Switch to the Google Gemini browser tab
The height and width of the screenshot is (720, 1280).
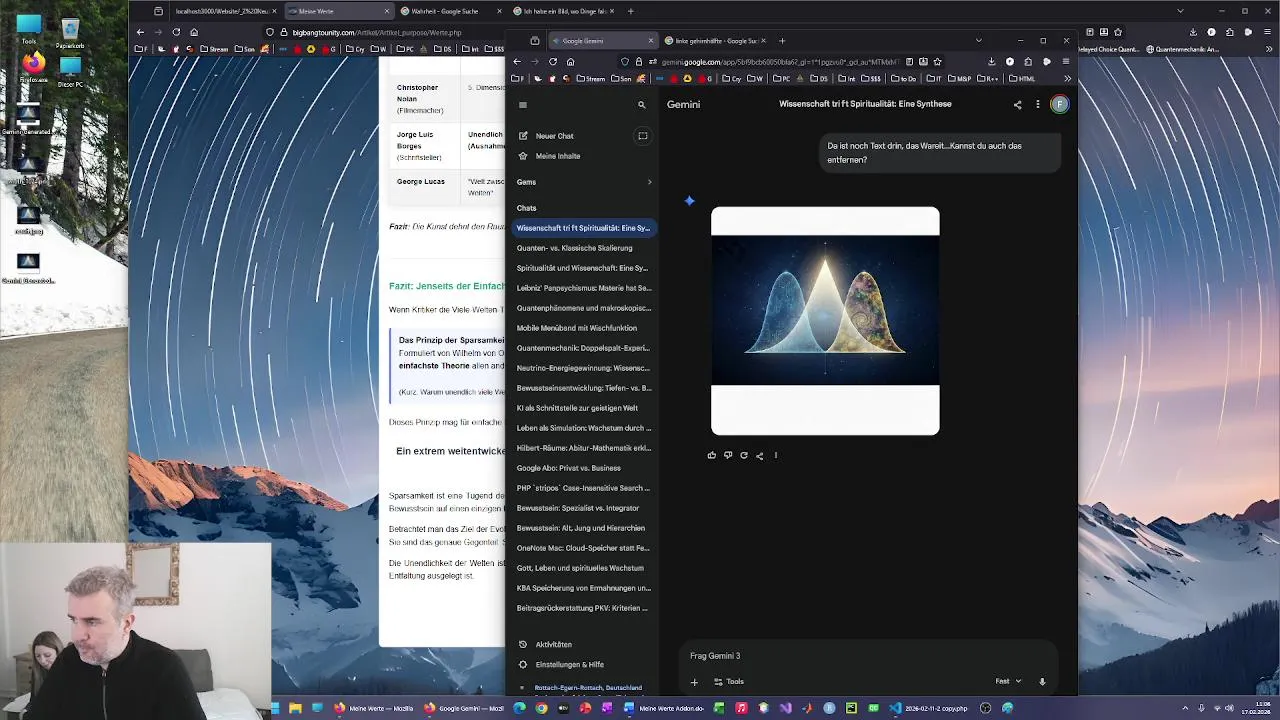tap(602, 41)
